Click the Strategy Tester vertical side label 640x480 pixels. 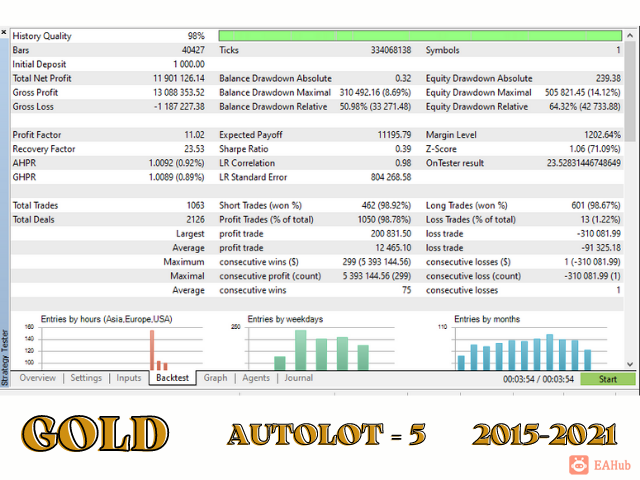[4, 358]
